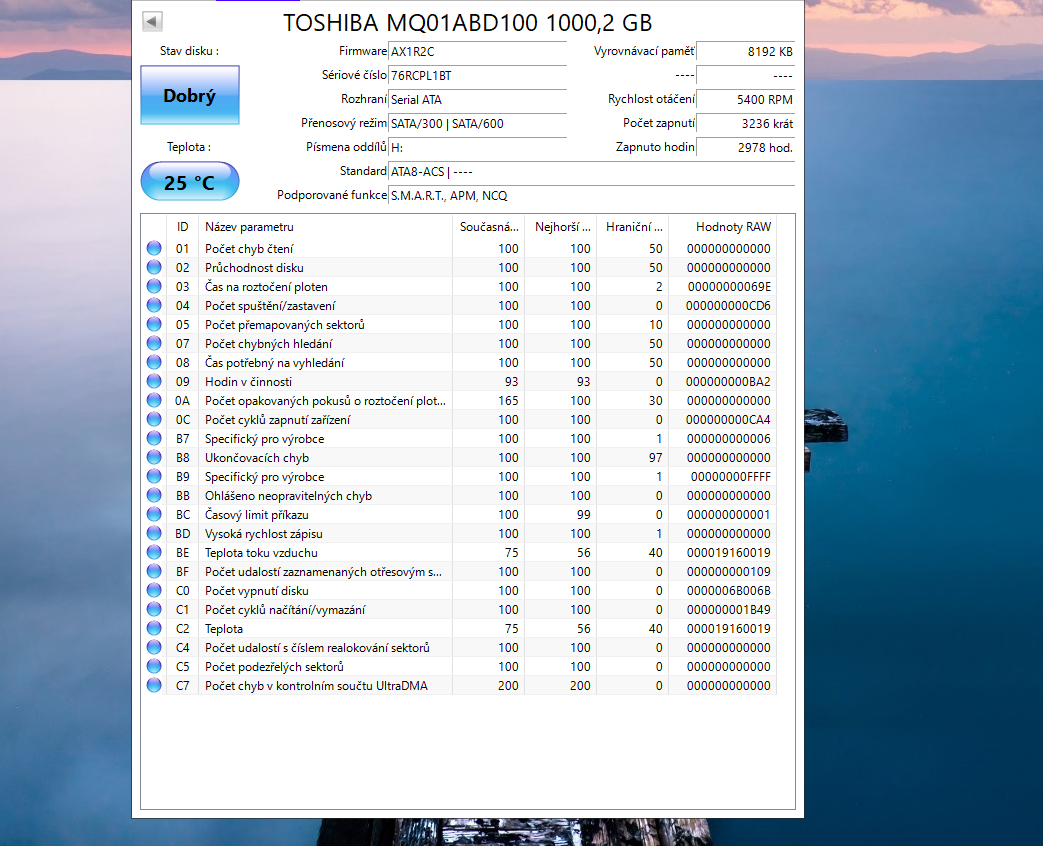This screenshot has width=1043, height=846.
Task: Click the indicator icon for Počet přemapovaných sektorů
Action: 153,324
